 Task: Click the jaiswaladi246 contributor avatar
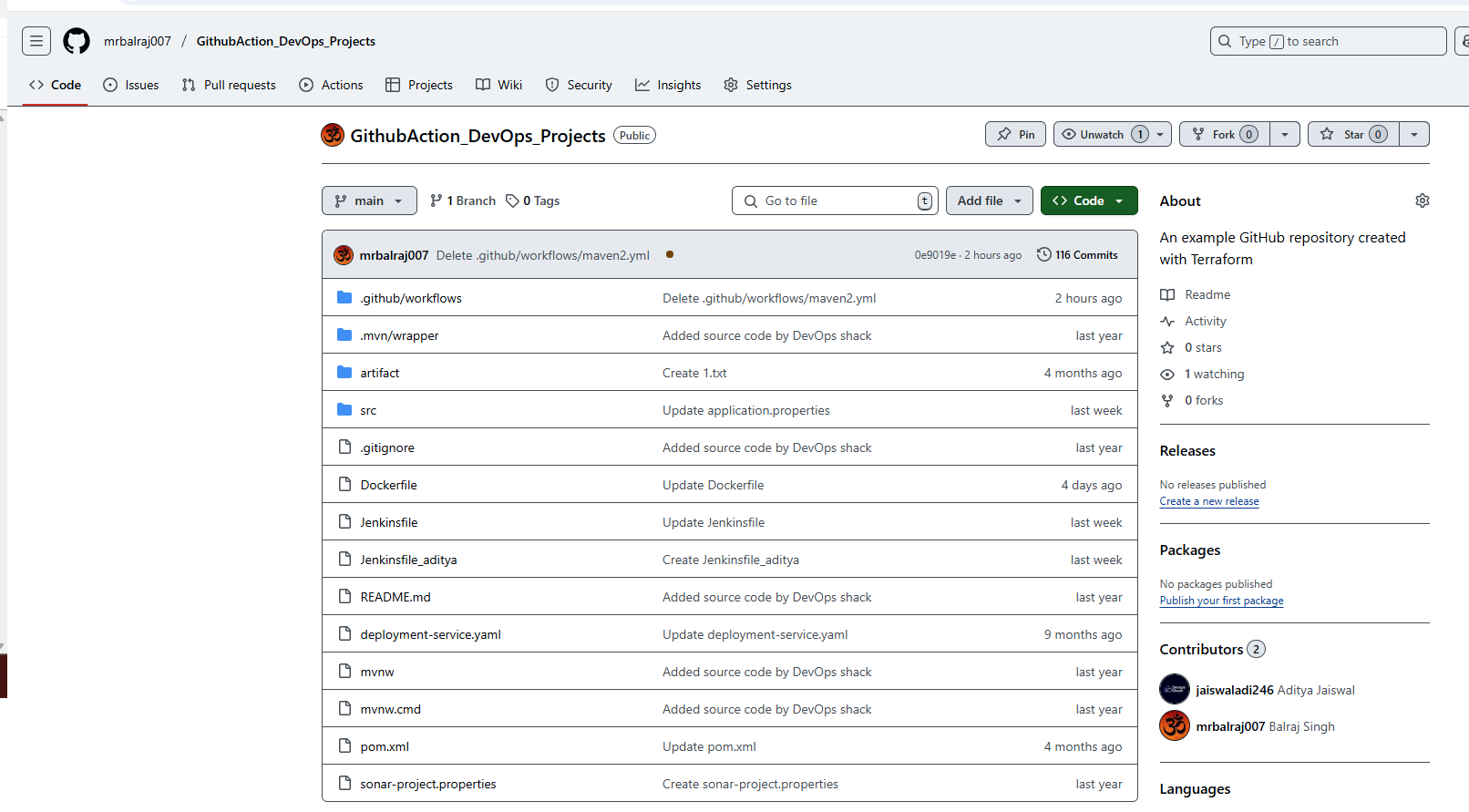1175,689
